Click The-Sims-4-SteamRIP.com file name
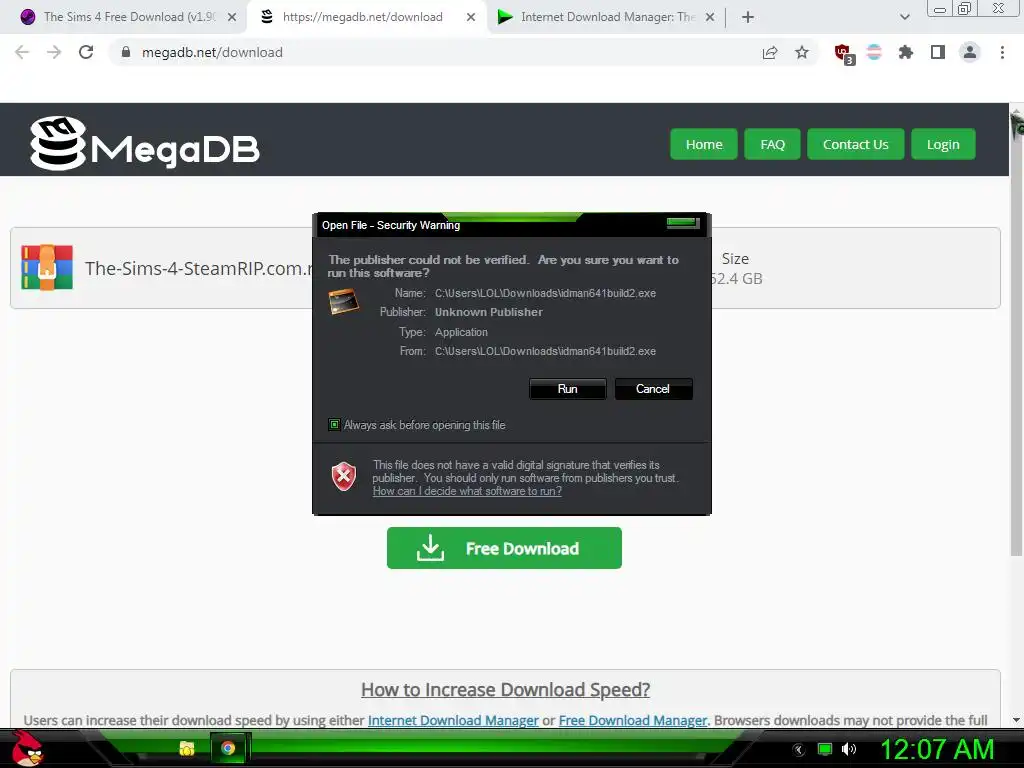Image resolution: width=1024 pixels, height=768 pixels. 199,268
